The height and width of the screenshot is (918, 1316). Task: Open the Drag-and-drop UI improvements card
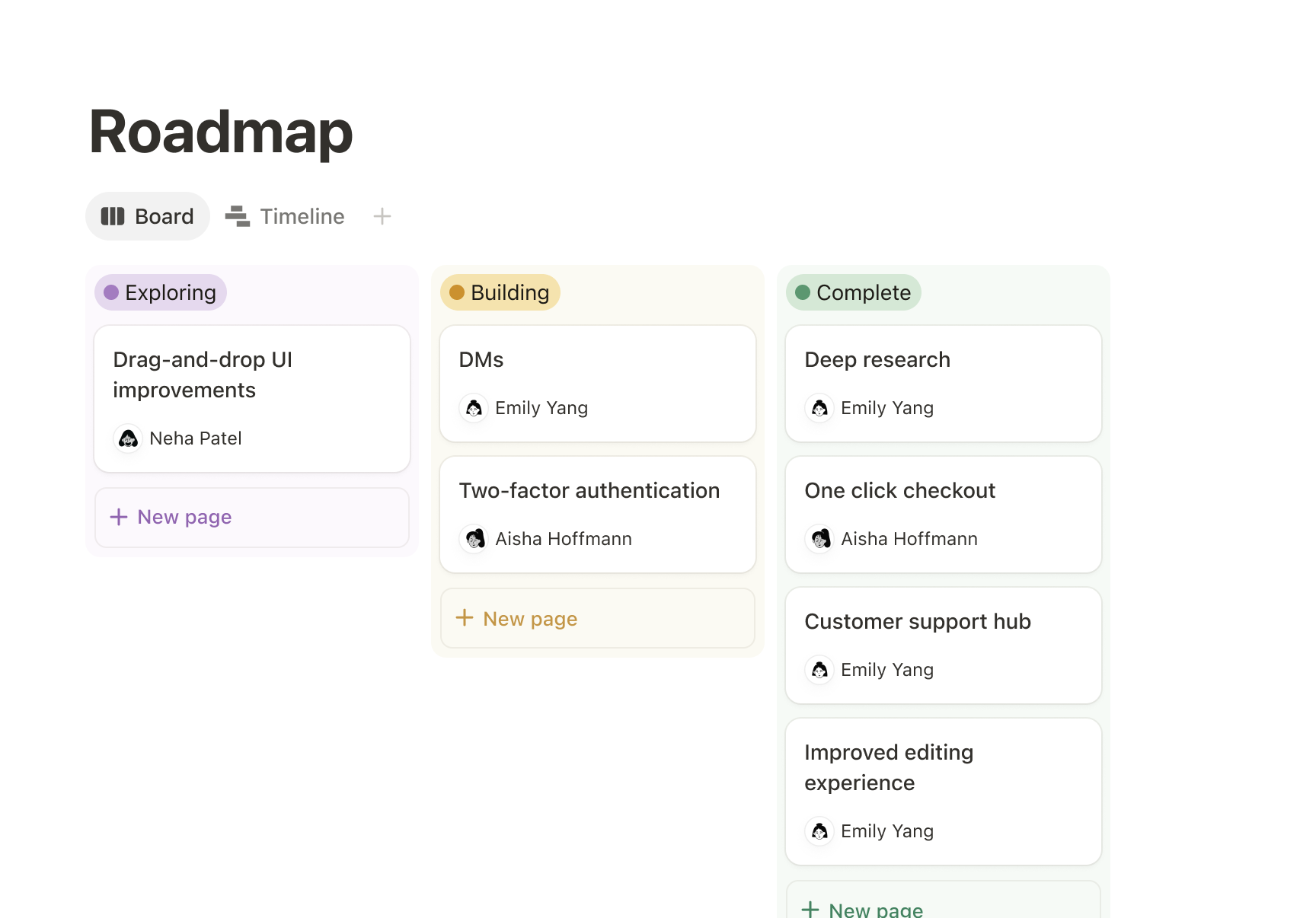(251, 375)
